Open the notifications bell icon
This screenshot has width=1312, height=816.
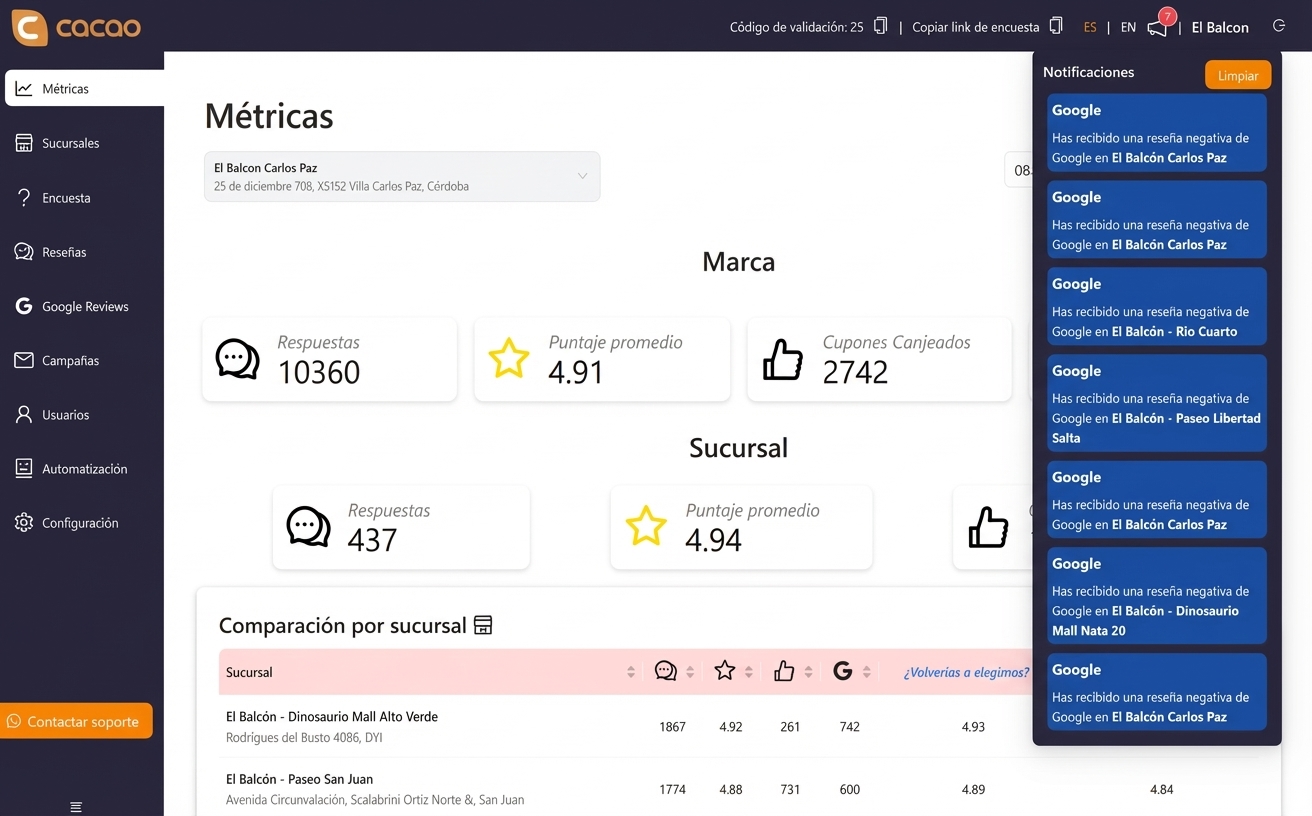coord(1155,27)
